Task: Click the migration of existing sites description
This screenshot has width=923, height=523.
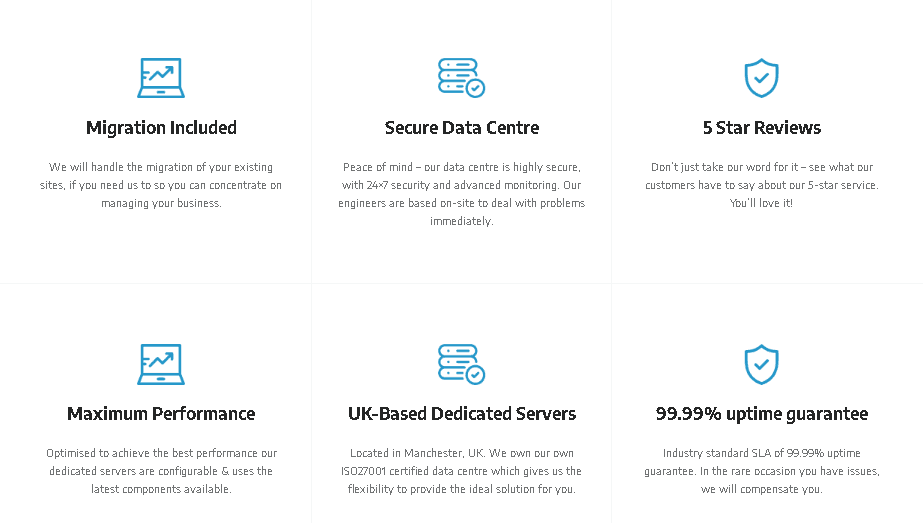Action: pyautogui.click(x=161, y=185)
